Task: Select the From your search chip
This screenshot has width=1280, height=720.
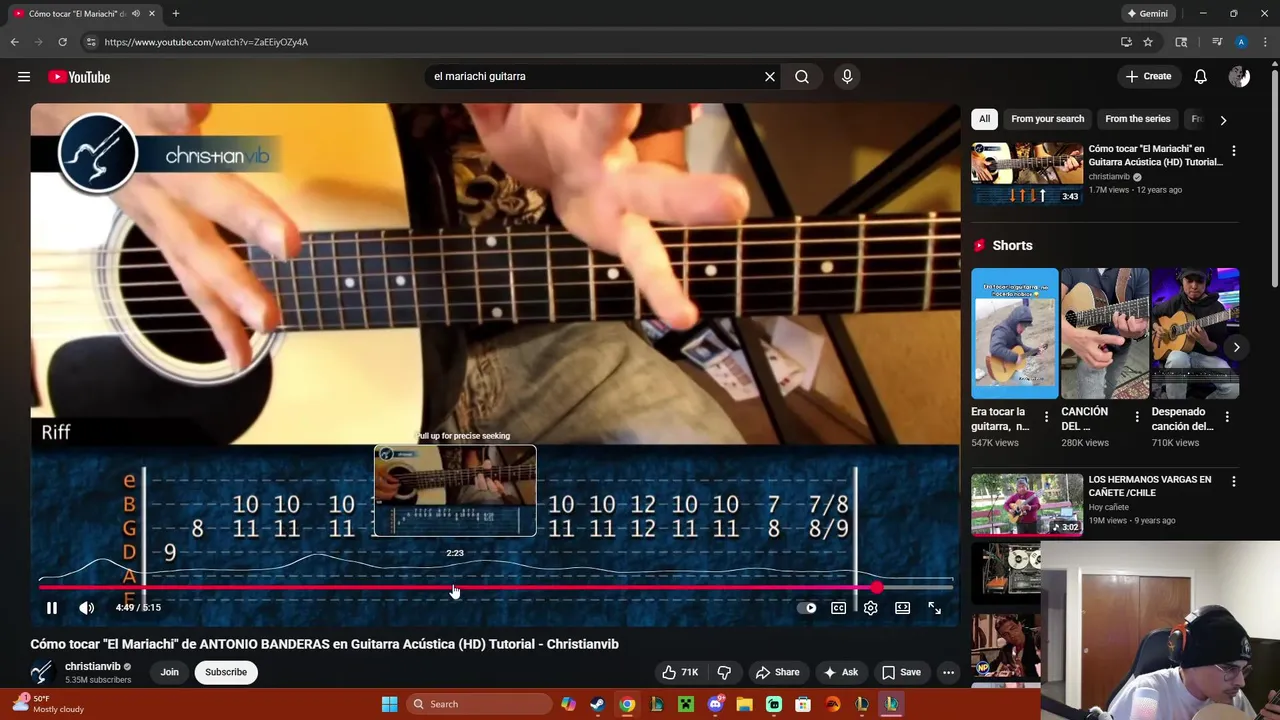Action: [1047, 119]
